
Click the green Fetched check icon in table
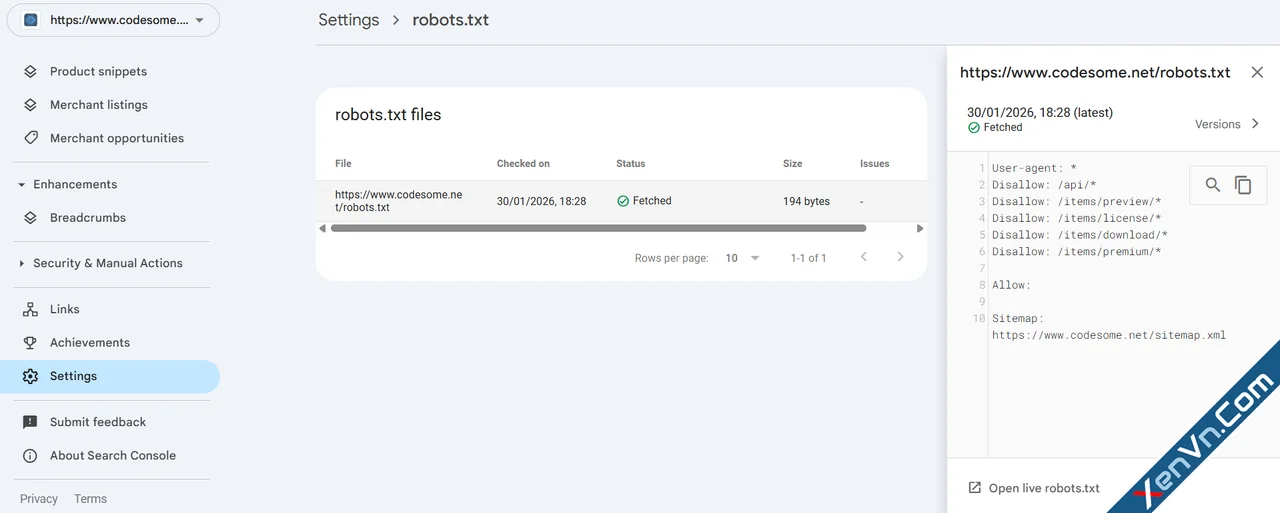(623, 201)
